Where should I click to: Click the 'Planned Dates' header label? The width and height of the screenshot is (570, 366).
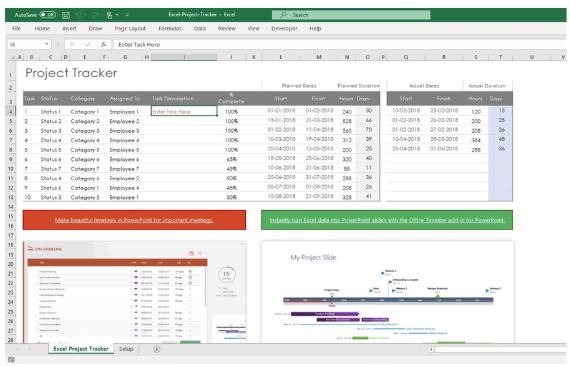[x=299, y=86]
